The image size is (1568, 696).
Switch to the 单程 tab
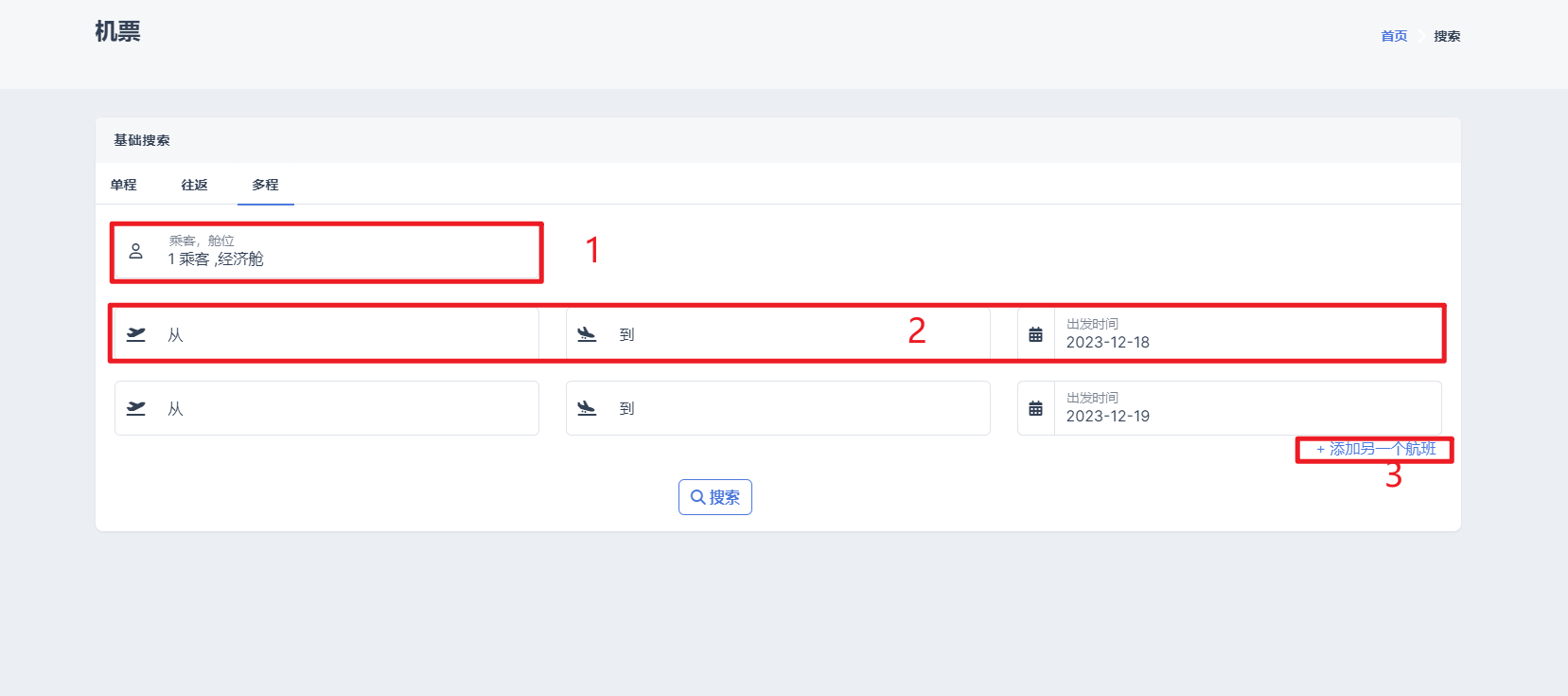[124, 185]
